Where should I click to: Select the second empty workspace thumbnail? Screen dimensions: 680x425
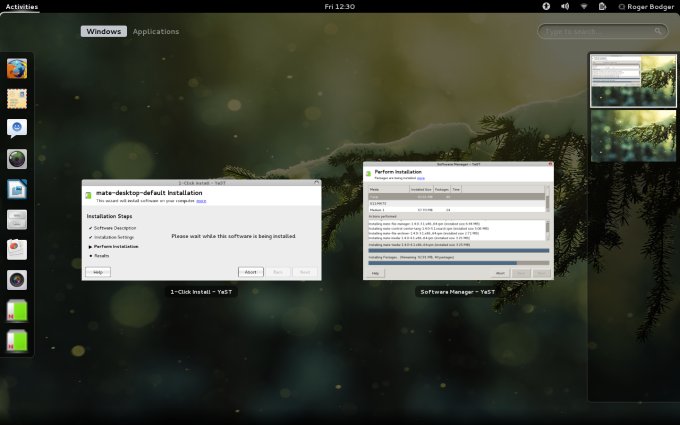click(633, 136)
